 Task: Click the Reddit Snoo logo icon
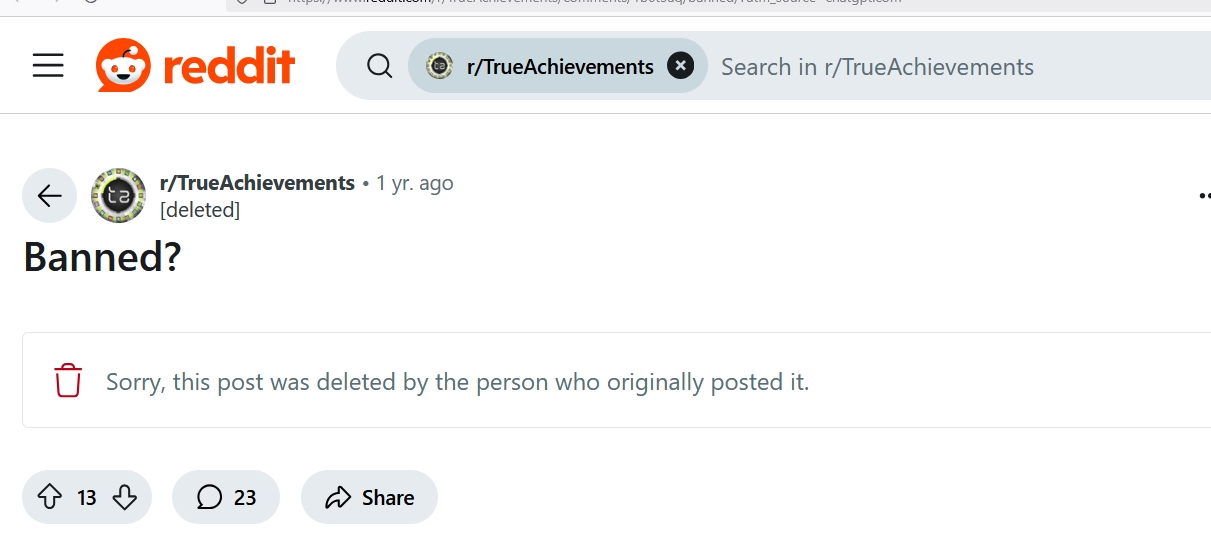click(x=123, y=66)
